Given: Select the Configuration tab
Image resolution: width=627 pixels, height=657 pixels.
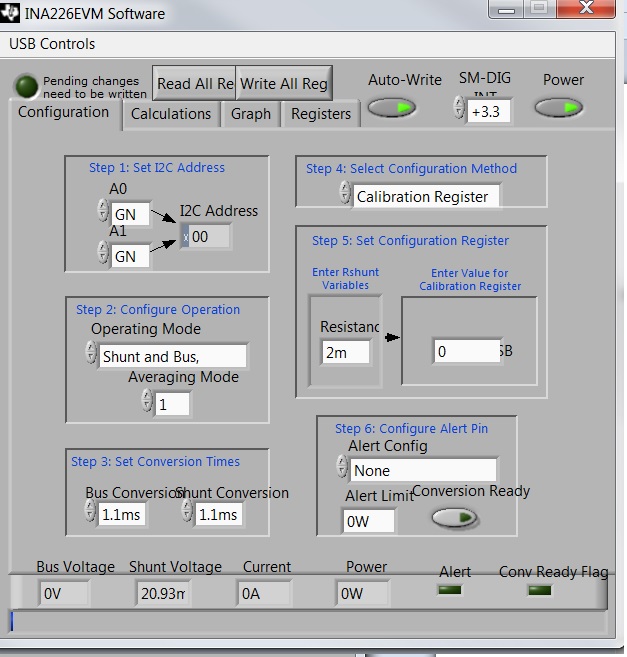Looking at the screenshot, I should point(64,112).
